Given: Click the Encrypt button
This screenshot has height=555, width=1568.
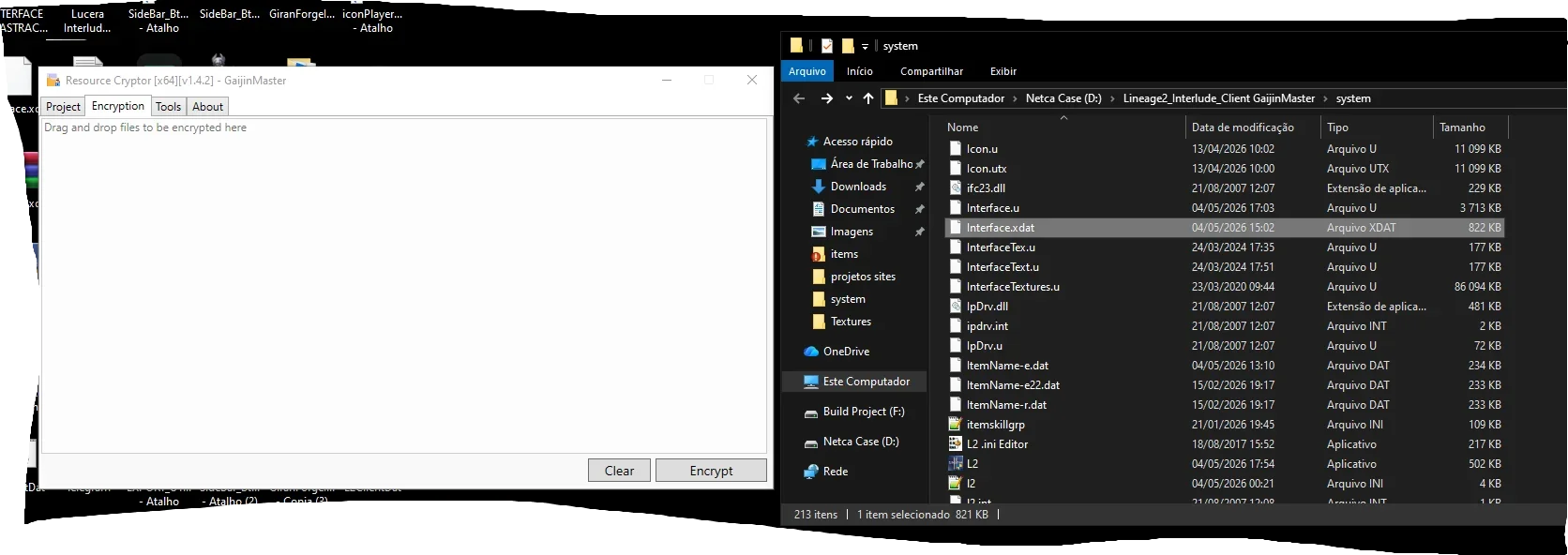Looking at the screenshot, I should pyautogui.click(x=711, y=471).
